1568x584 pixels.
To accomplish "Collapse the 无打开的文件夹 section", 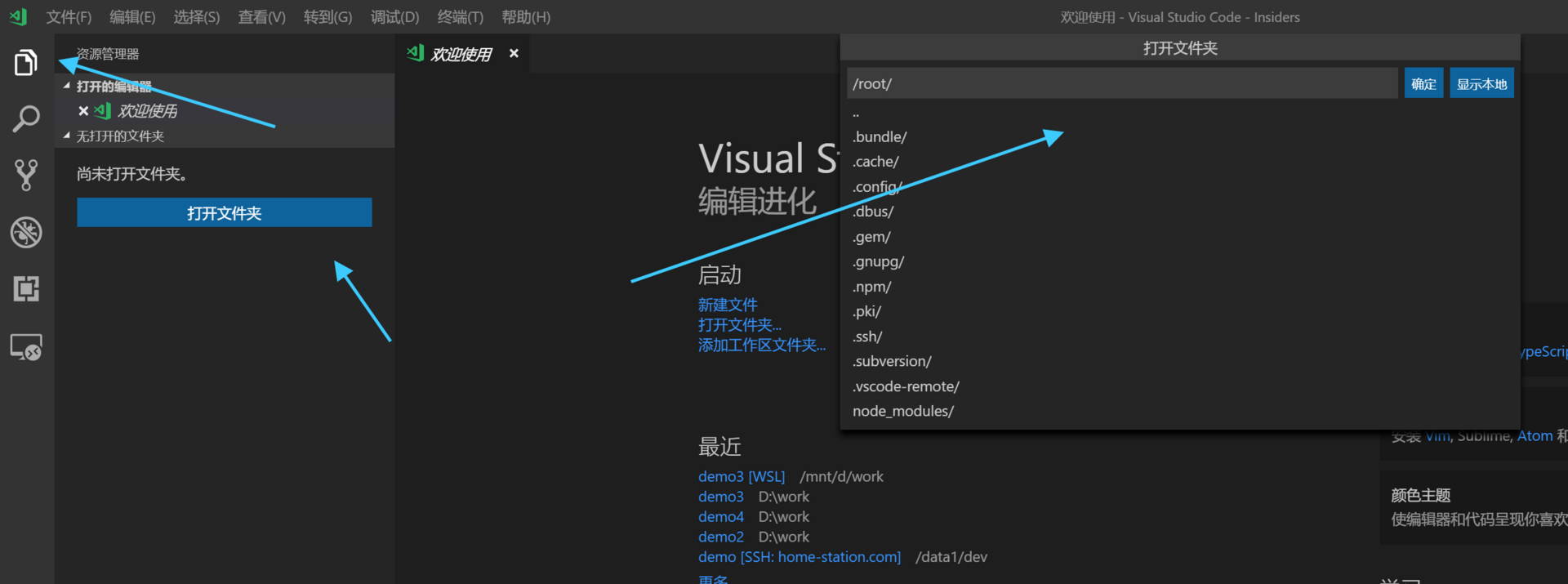I will coord(67,136).
